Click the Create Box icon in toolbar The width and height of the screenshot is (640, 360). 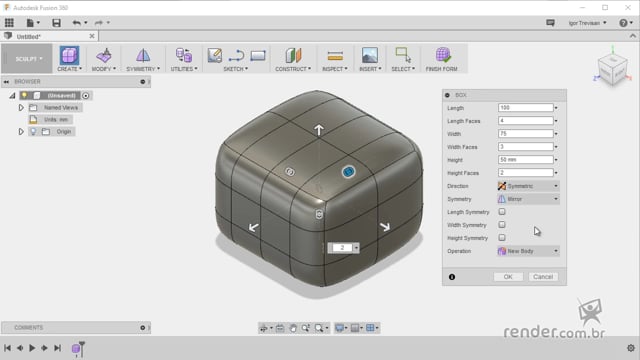coord(69,56)
